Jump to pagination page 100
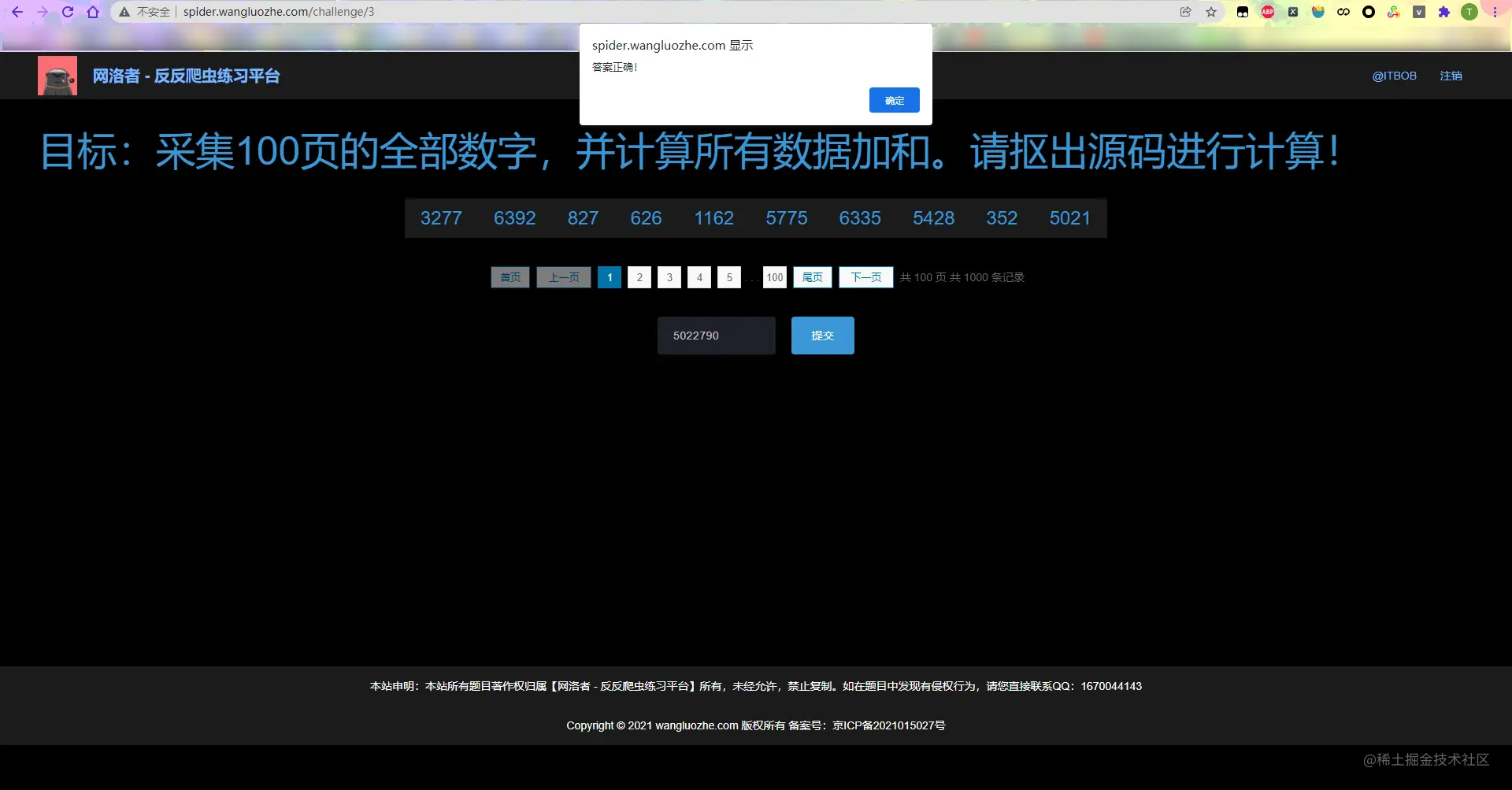Viewport: 1512px width, 790px height. (775, 277)
